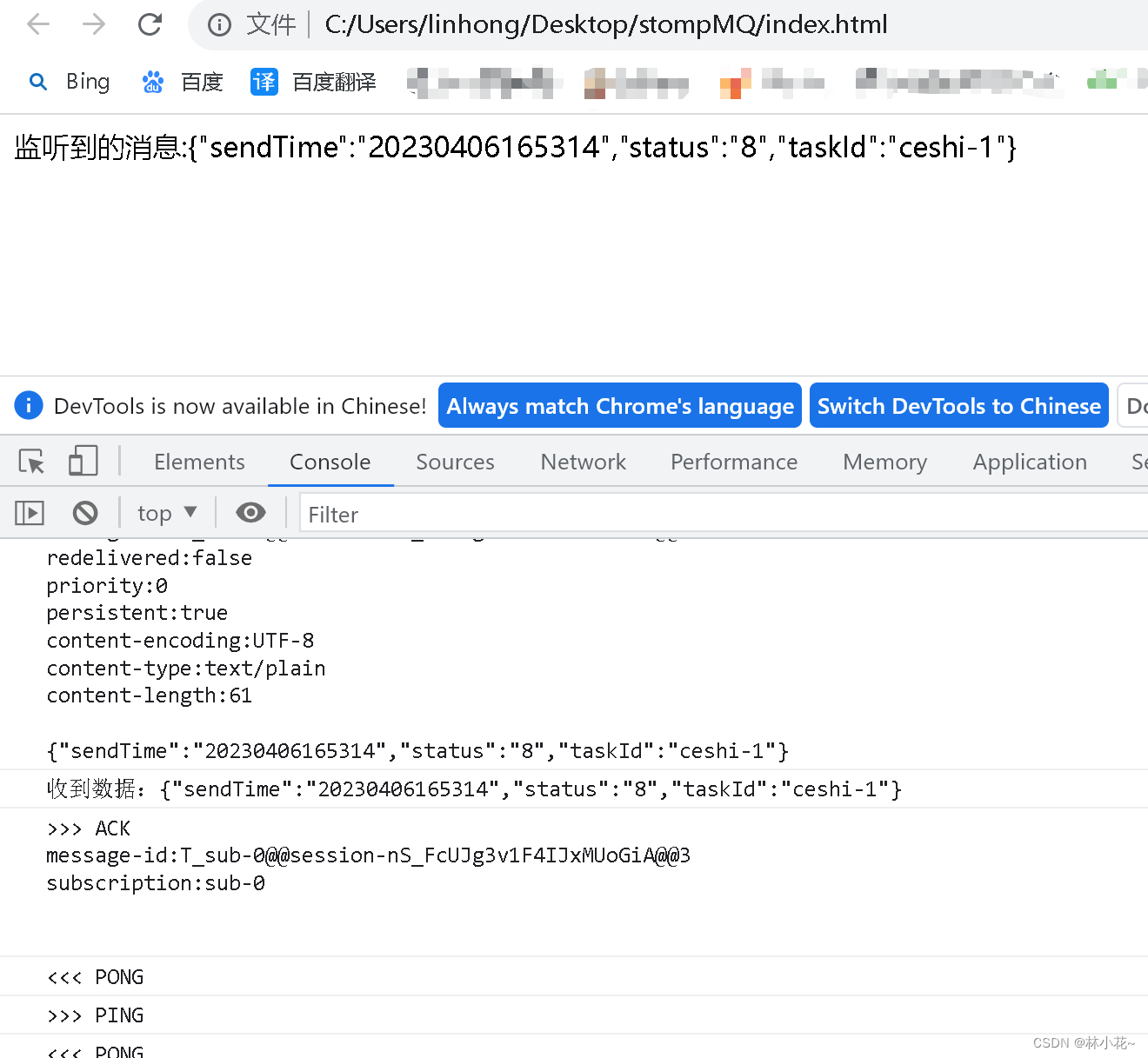The height and width of the screenshot is (1058, 1148).
Task: Select the >>> ACK console line
Action: point(89,828)
